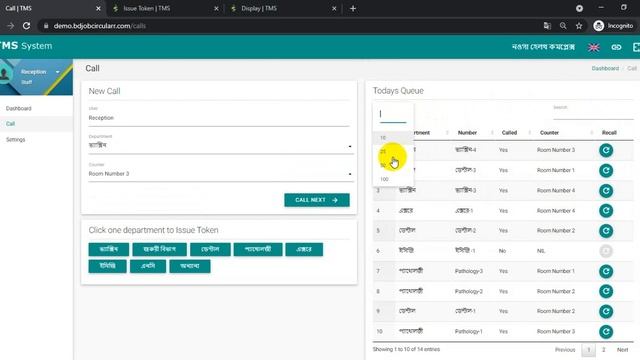Recall the Pathology-1 token

point(606,331)
